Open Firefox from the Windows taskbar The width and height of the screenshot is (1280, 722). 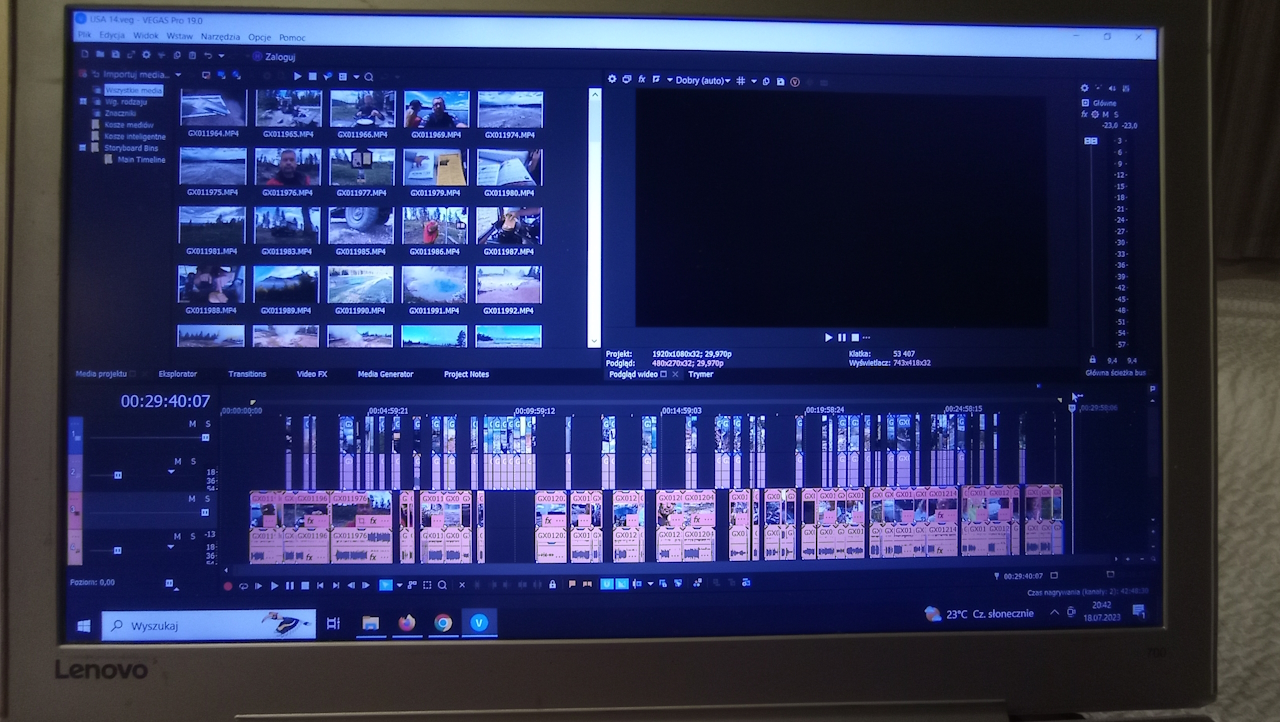(x=406, y=623)
